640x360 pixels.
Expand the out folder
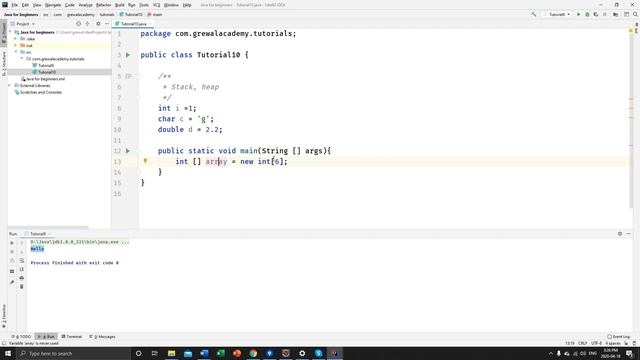pyautogui.click(x=16, y=45)
